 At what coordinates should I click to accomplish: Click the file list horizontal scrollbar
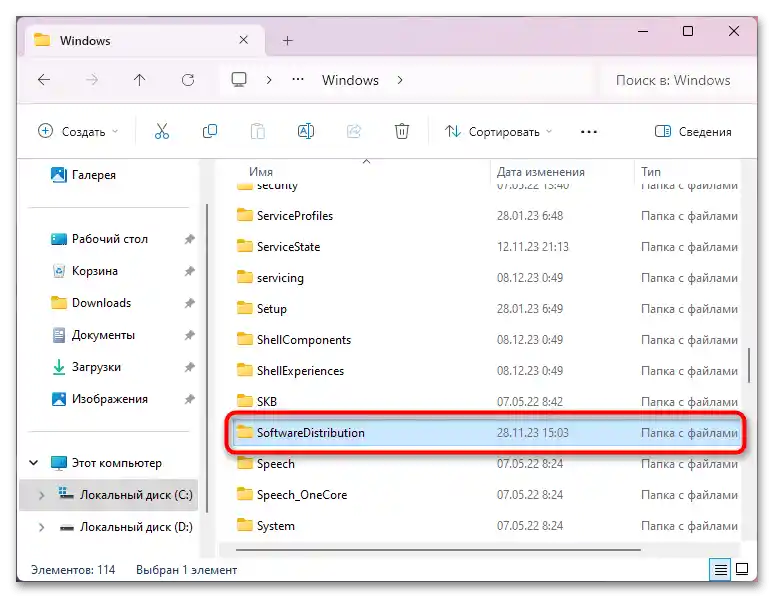tap(438, 550)
